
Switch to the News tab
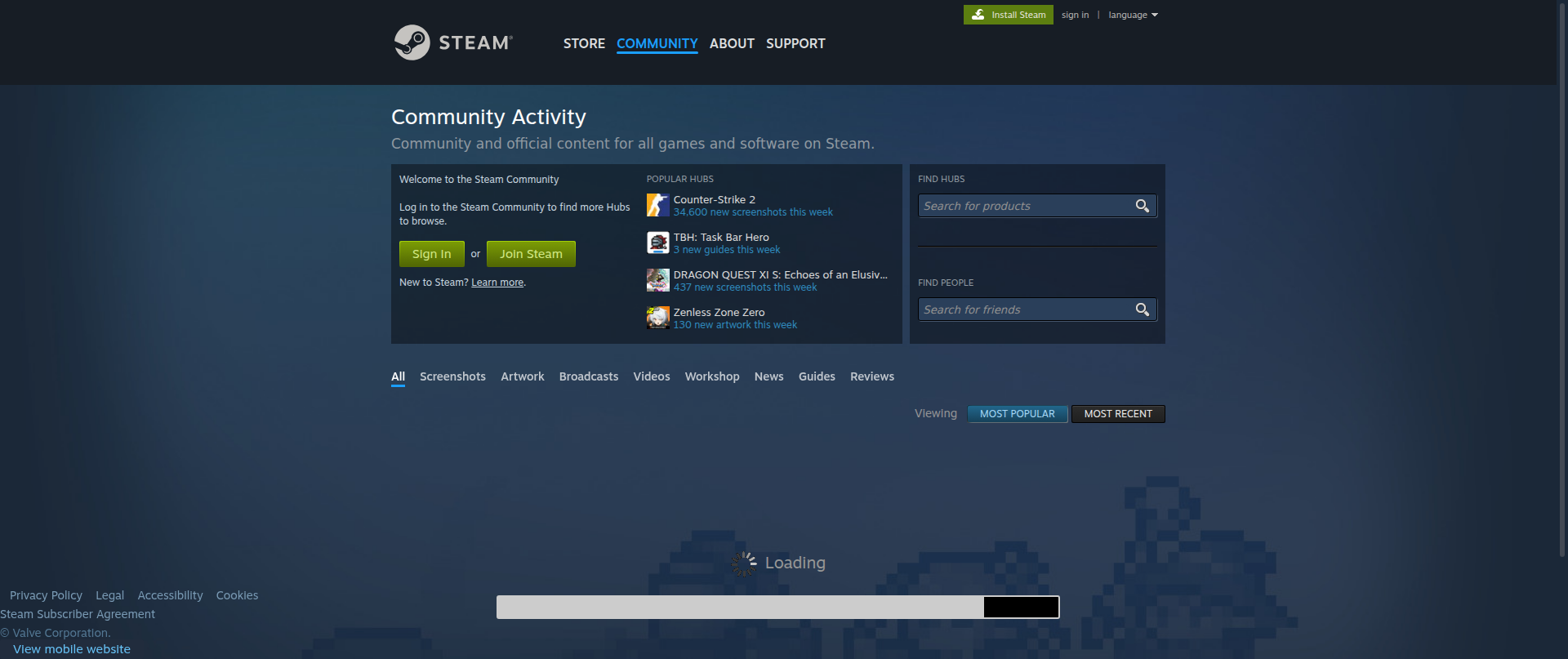pos(769,376)
